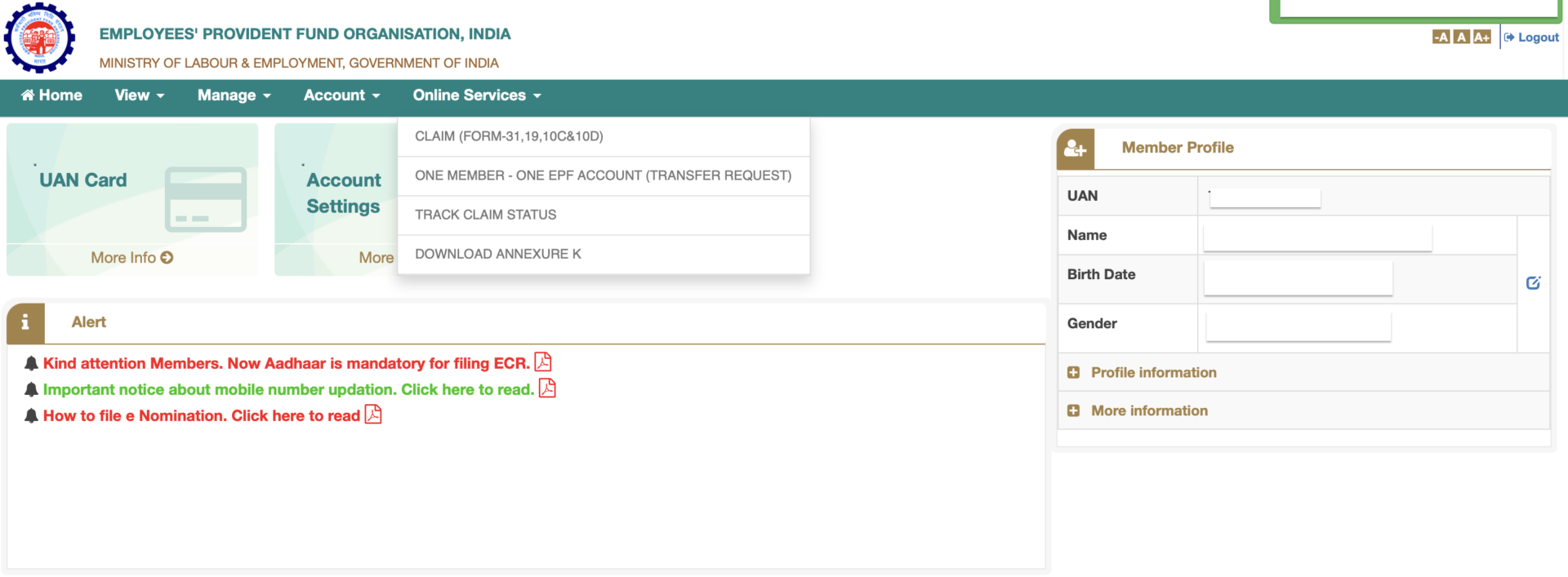Image resolution: width=1568 pixels, height=577 pixels.
Task: Decrease font size with -A button
Action: 1441,38
